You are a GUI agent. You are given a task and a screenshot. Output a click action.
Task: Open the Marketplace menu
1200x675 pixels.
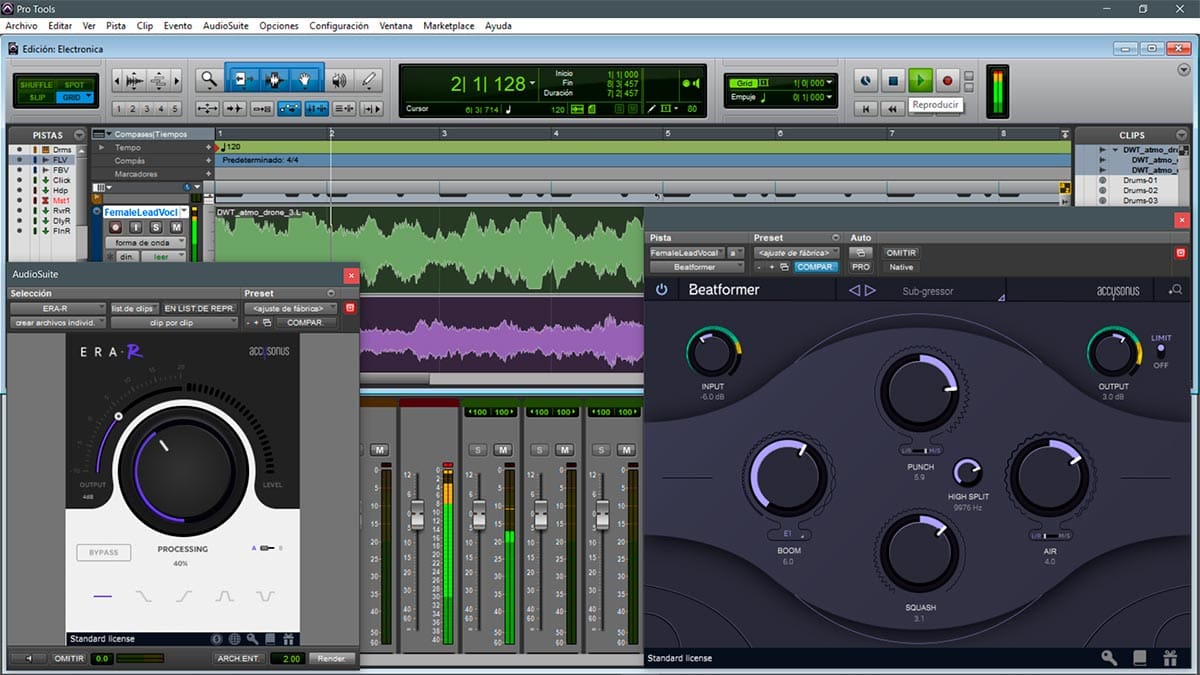(449, 26)
